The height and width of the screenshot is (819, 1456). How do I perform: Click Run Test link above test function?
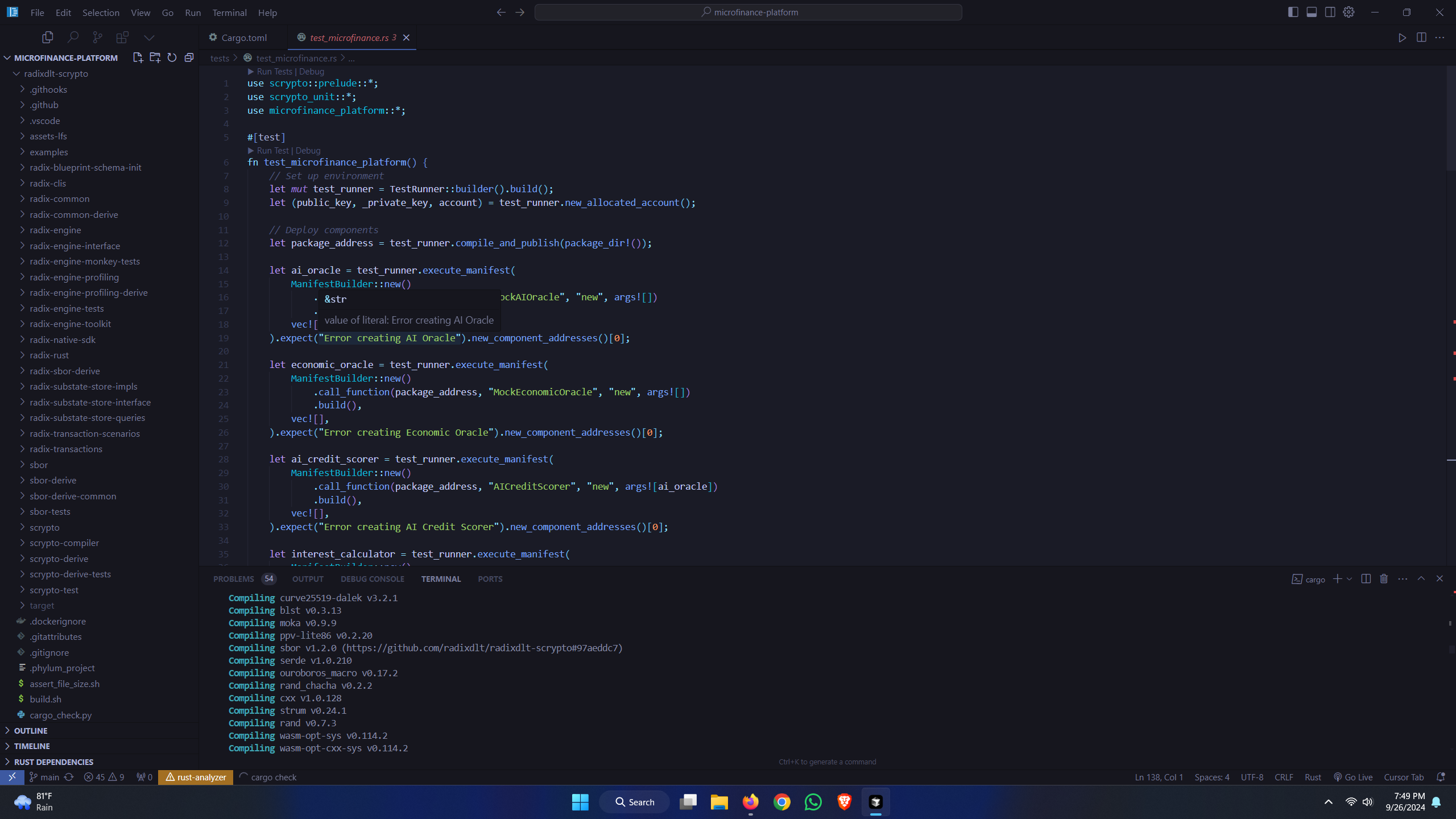272,150
